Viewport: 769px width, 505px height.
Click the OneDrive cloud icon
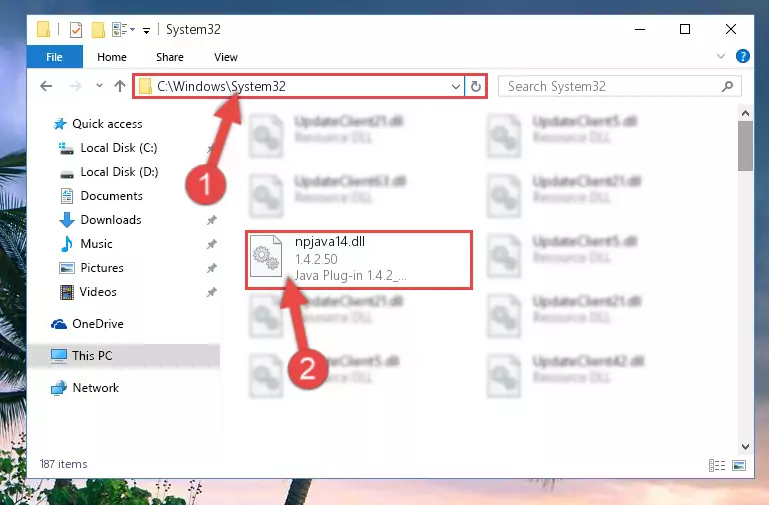[59, 324]
